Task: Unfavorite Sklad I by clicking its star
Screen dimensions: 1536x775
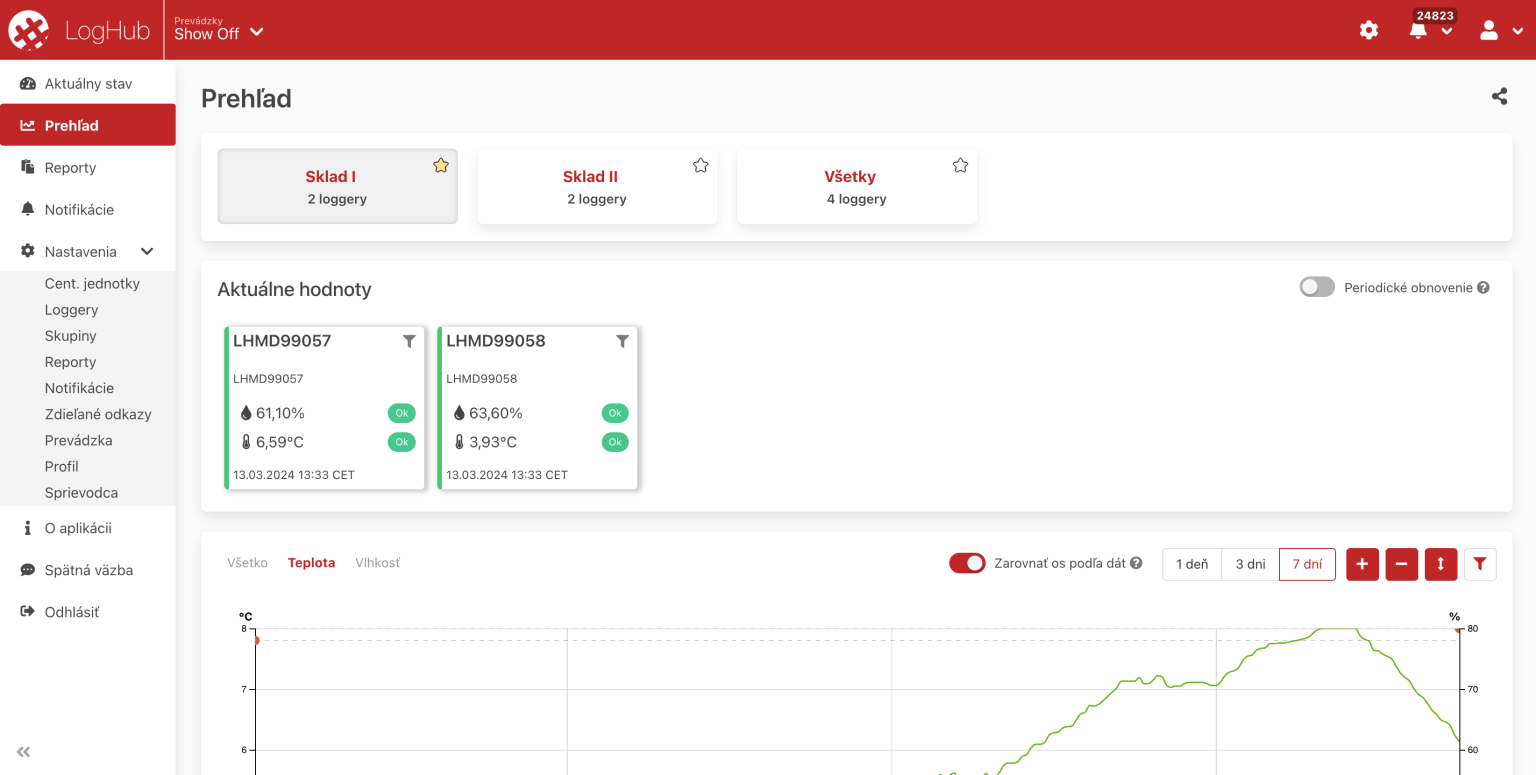Action: click(441, 165)
